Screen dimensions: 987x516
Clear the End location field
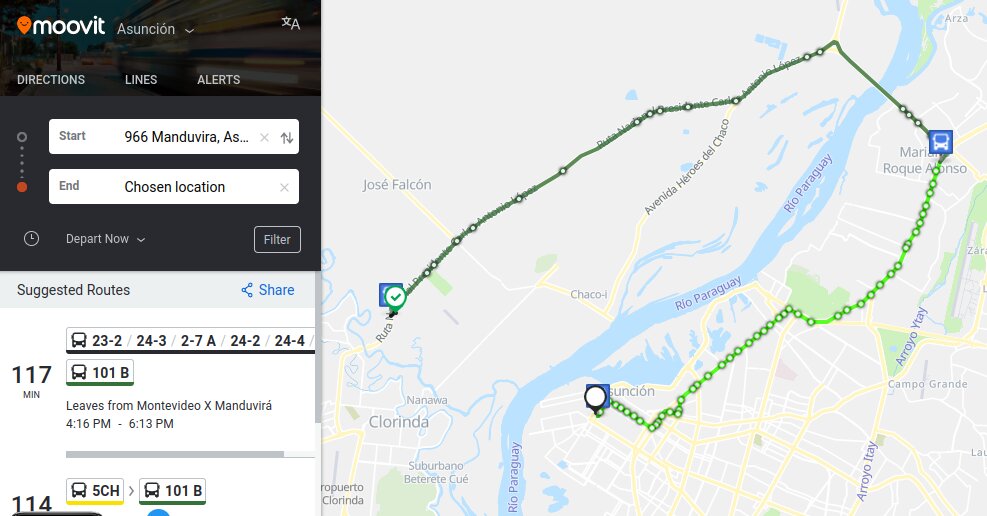point(285,188)
